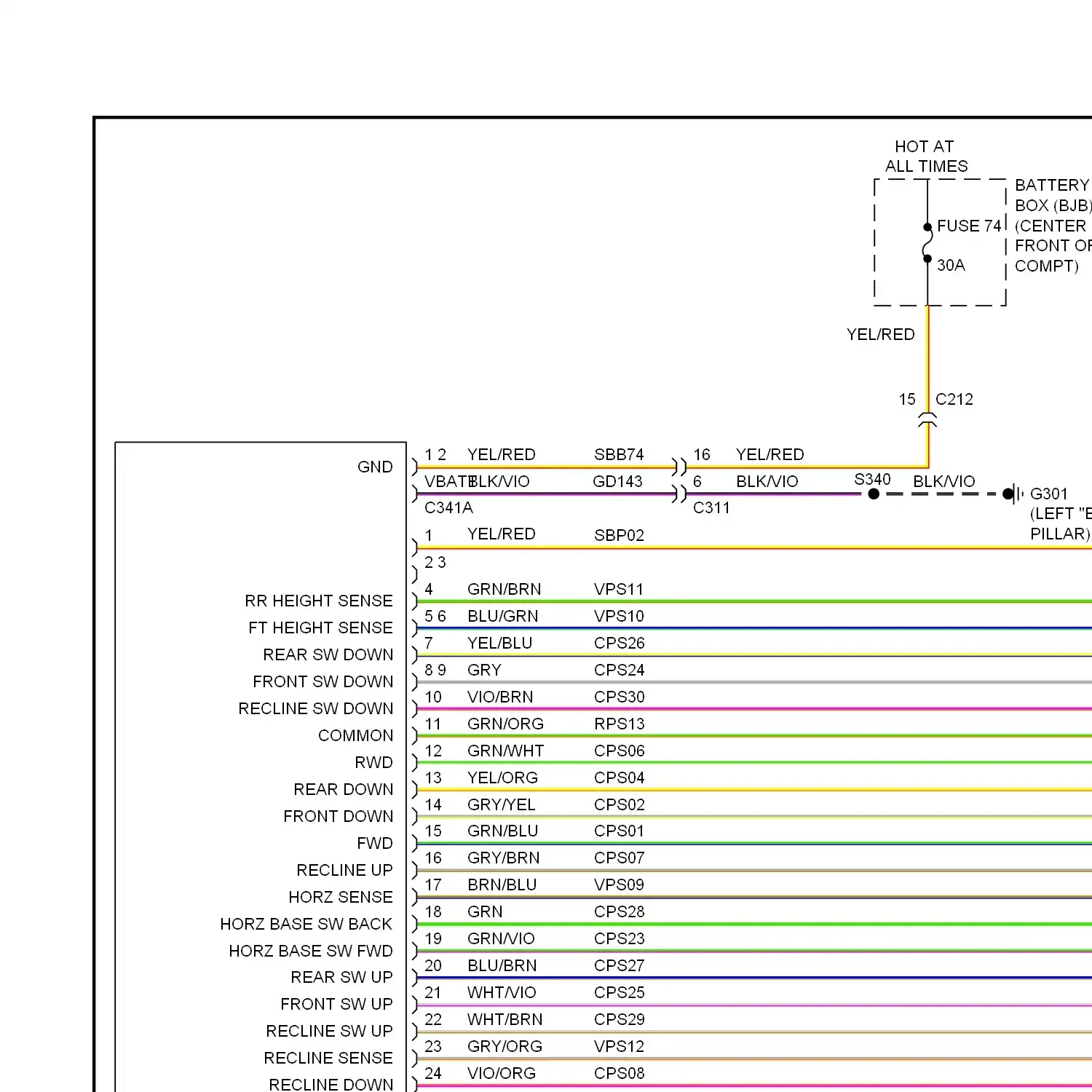Click the FT HEIGHT SENSE pin label
1092x1092 pixels.
click(x=320, y=628)
